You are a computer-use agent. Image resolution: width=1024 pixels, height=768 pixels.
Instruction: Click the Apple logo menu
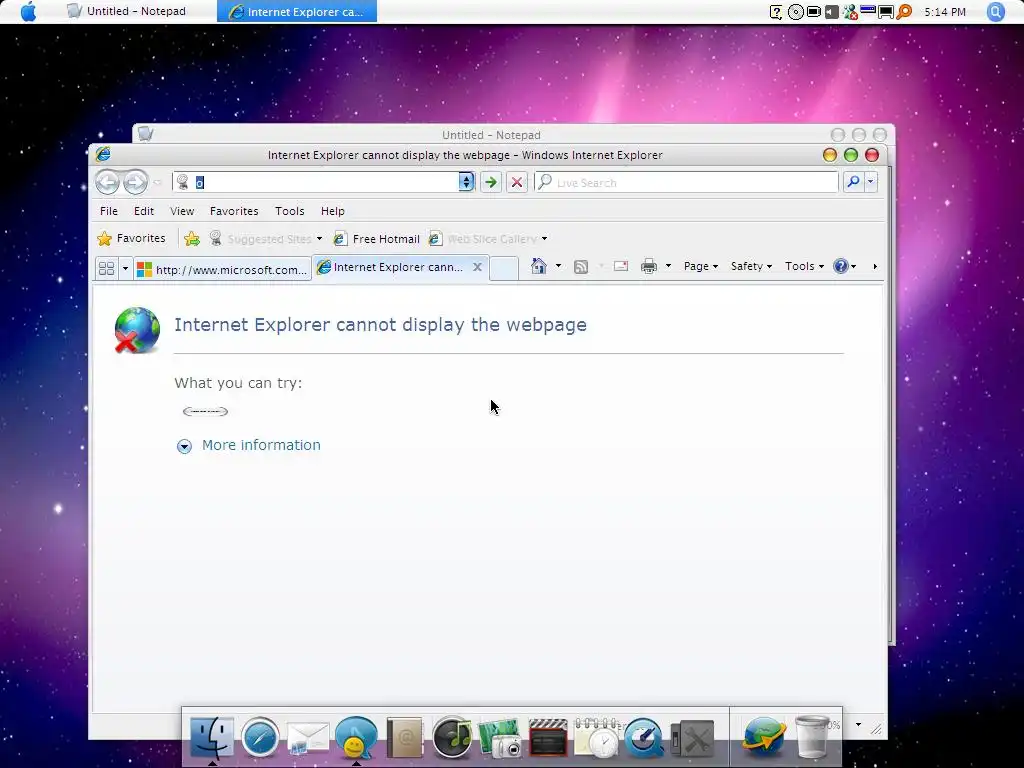(28, 11)
